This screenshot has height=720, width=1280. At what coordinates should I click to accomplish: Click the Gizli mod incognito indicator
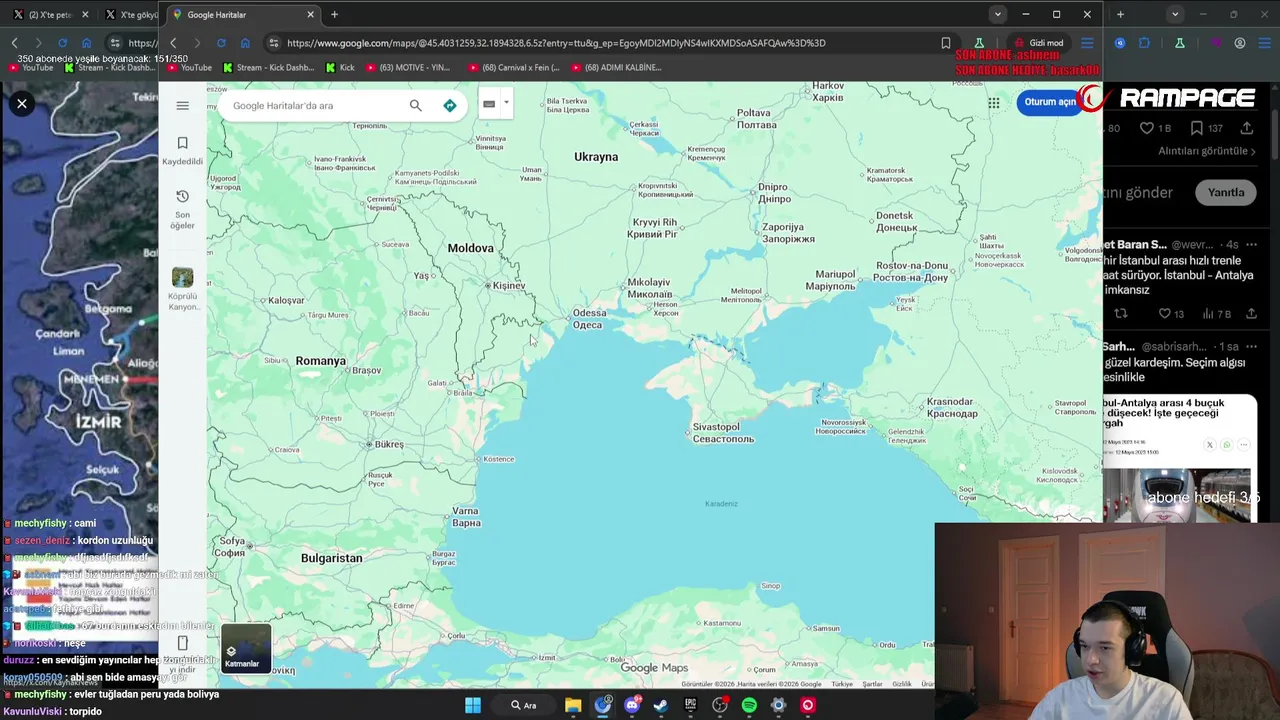click(x=1038, y=43)
